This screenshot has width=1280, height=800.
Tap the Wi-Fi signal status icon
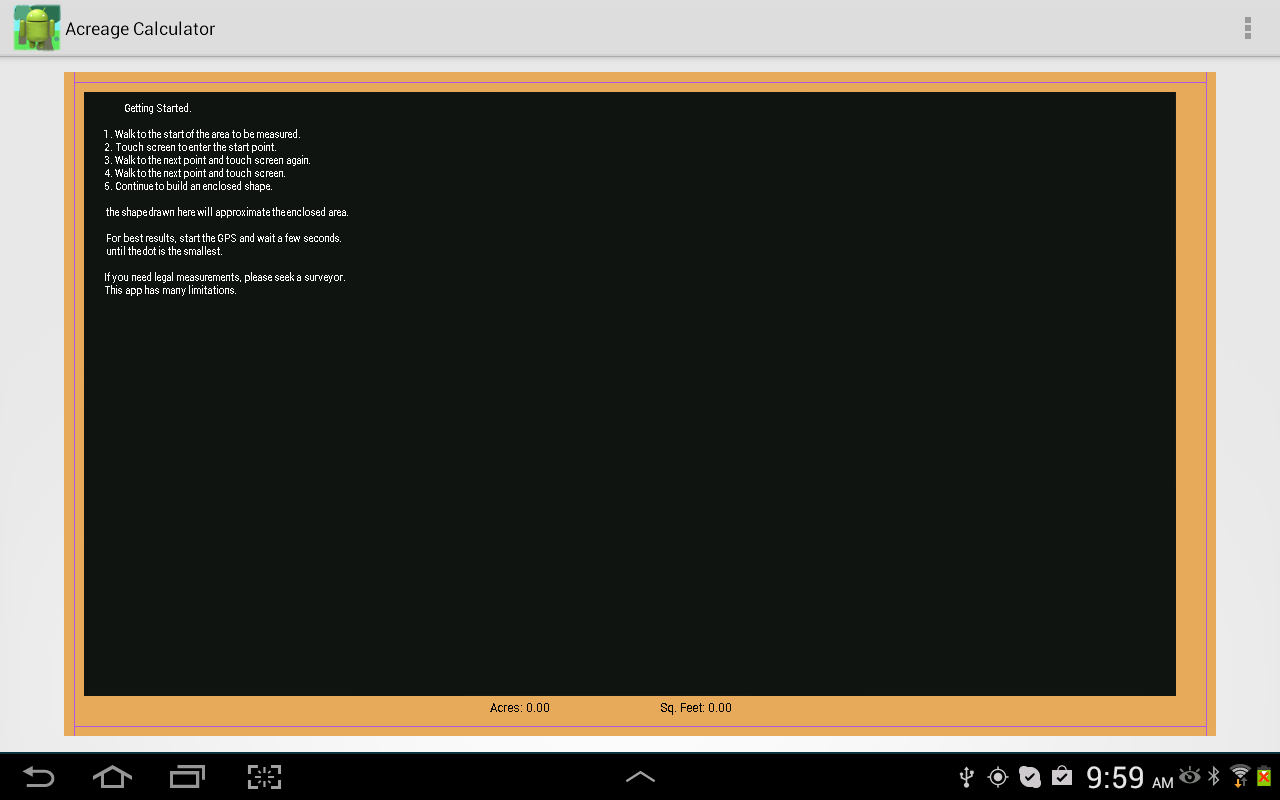tap(1240, 776)
